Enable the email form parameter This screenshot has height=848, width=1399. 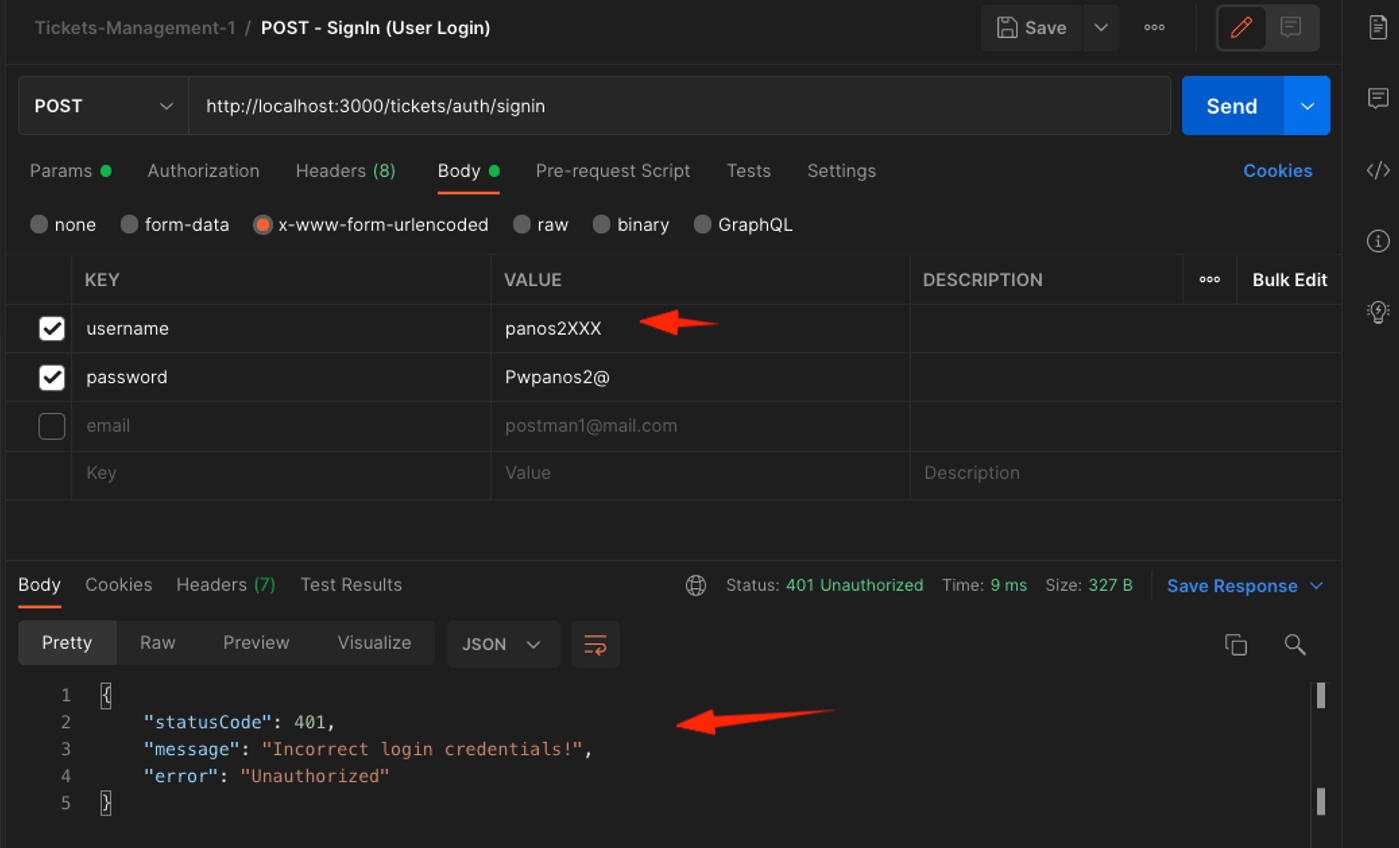click(x=51, y=425)
